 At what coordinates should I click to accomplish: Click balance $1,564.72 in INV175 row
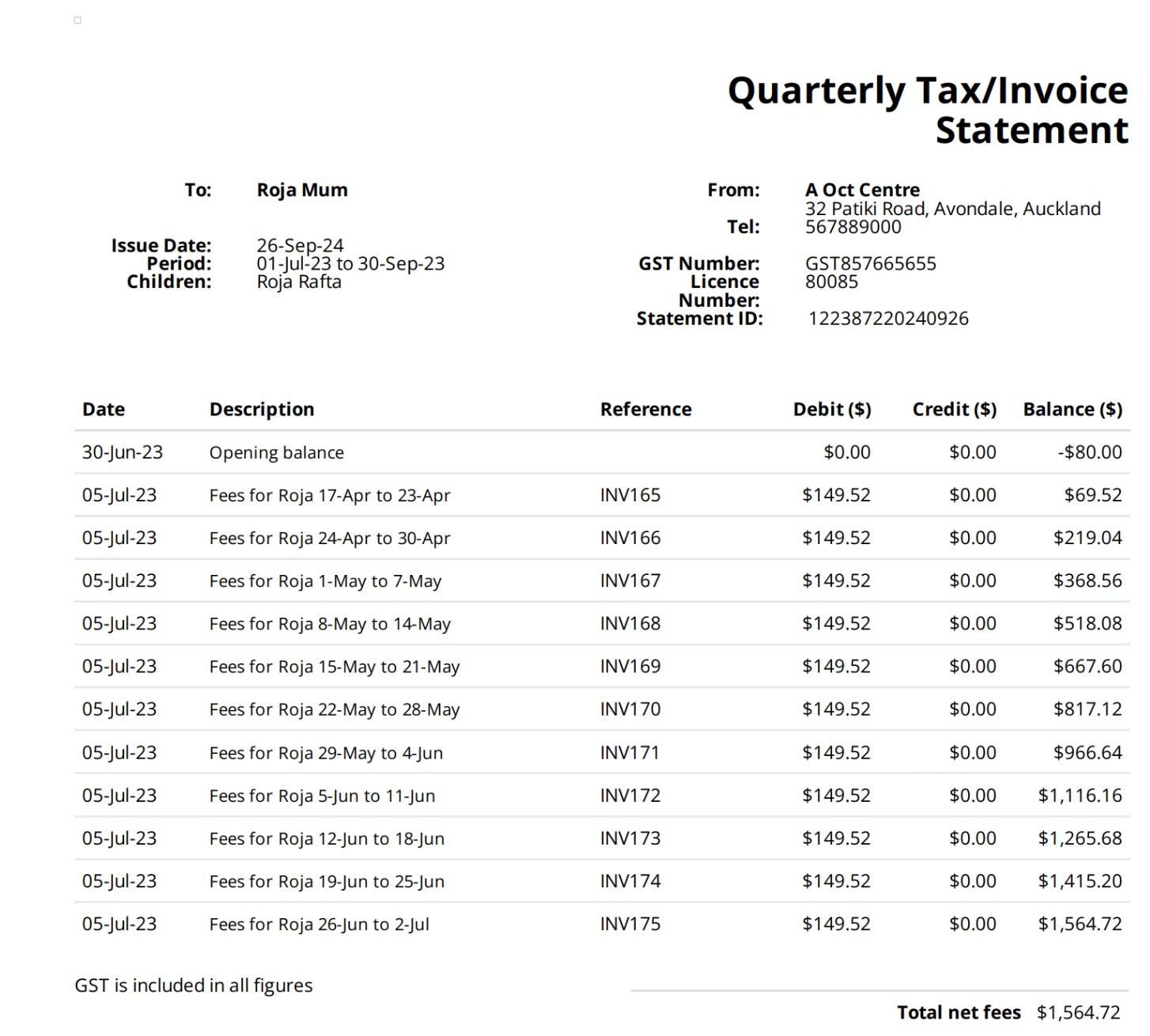tap(1080, 923)
